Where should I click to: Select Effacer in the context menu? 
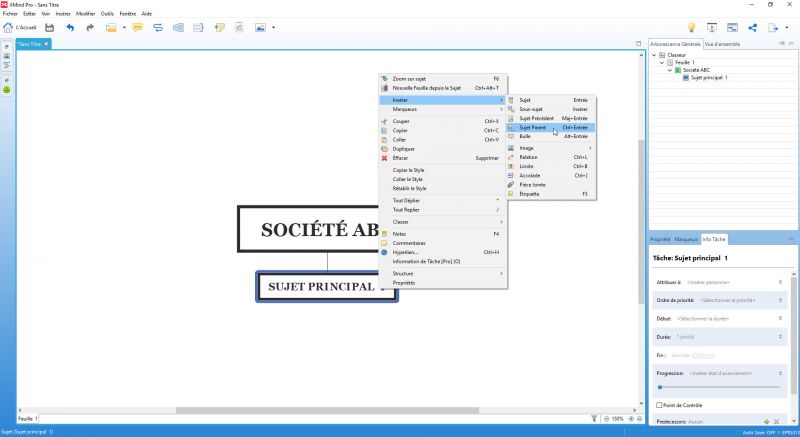tap(443, 158)
